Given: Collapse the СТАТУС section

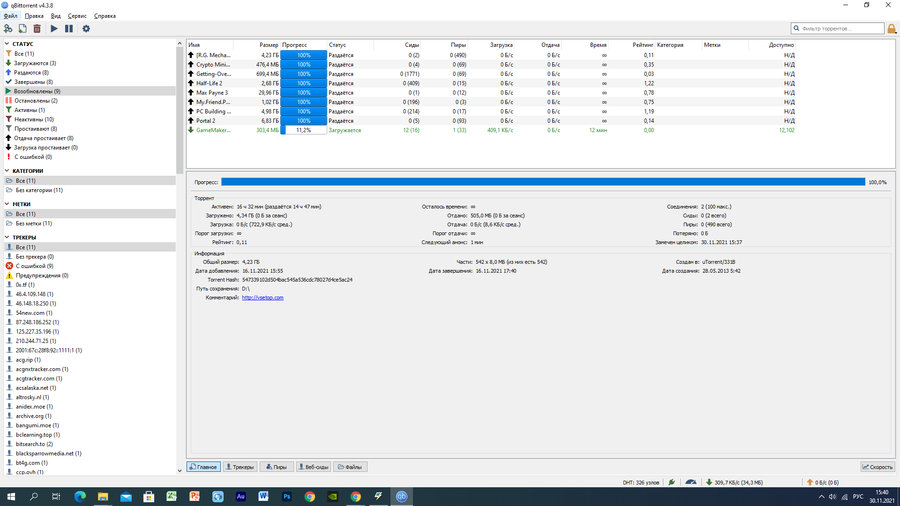Looking at the screenshot, I should coord(7,44).
